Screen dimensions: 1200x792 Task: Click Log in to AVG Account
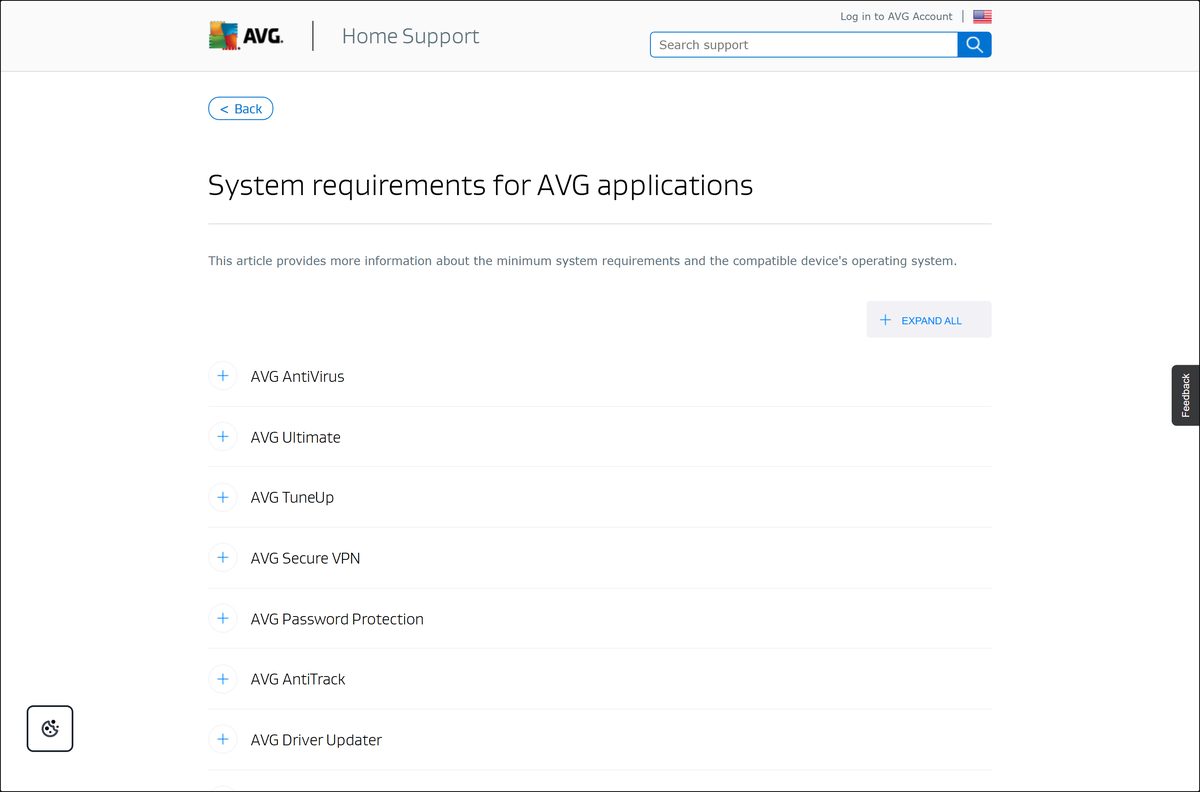(896, 17)
